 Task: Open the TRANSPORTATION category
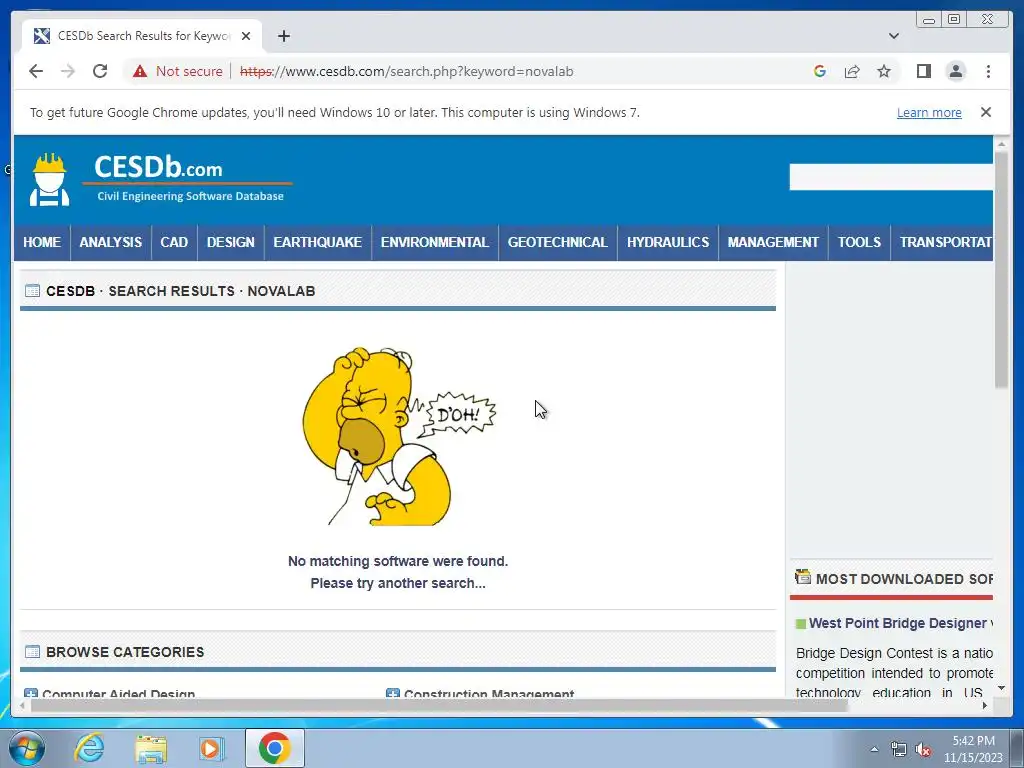tap(942, 242)
